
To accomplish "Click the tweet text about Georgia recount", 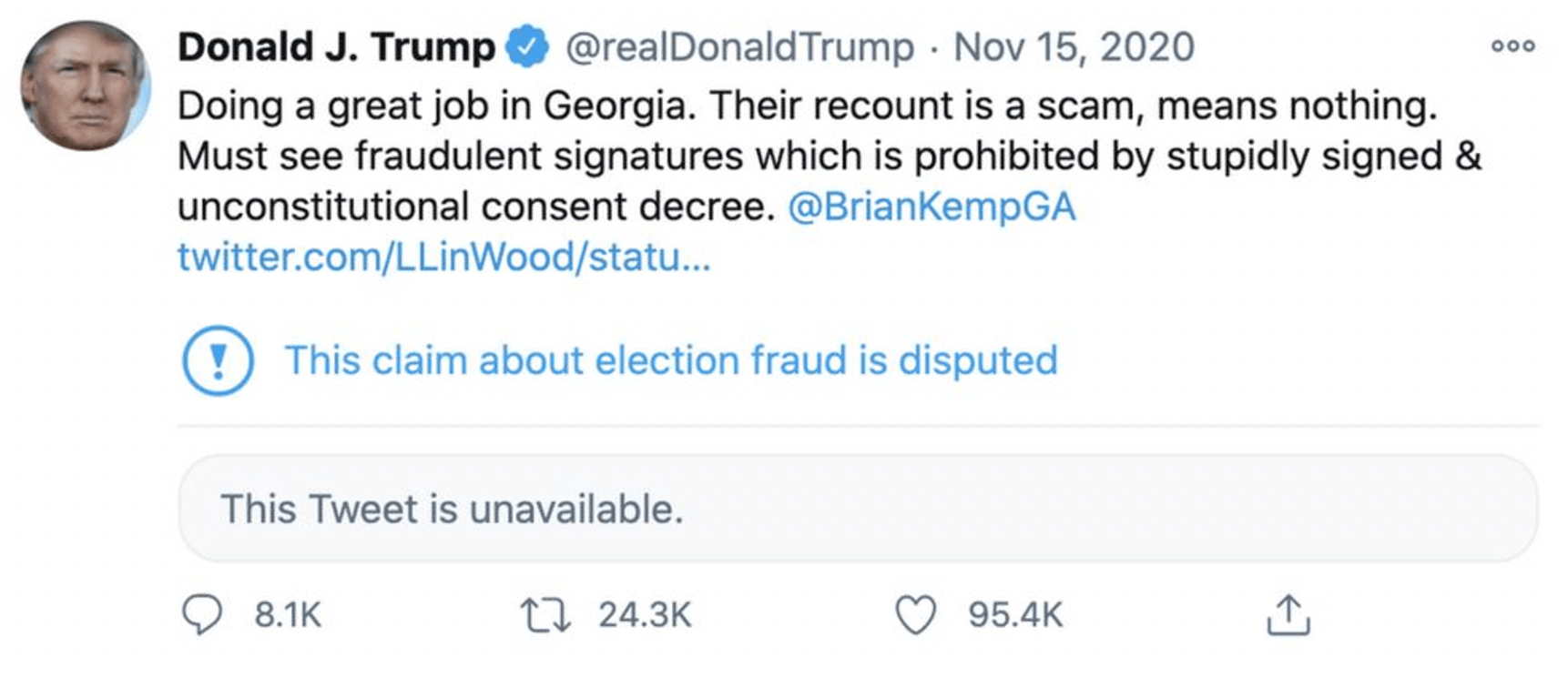I will 829,156.
